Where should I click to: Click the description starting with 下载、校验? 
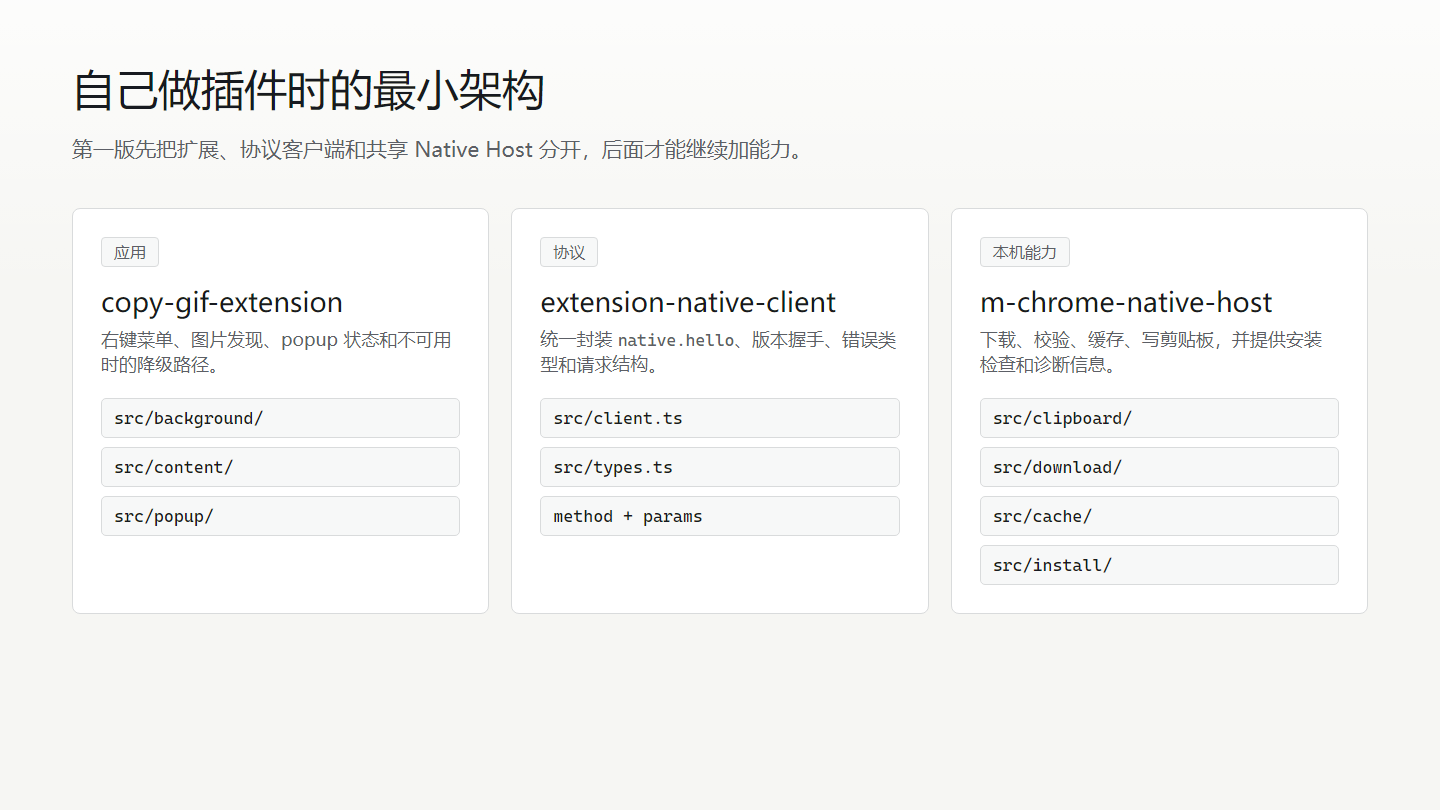[1151, 352]
